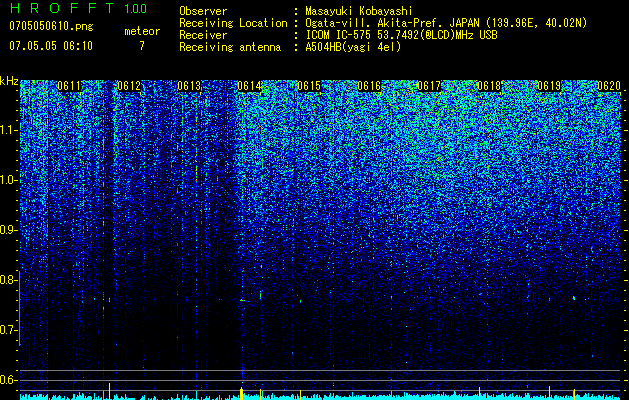
Task: Click the yellow meteor marker below 0618
Action: (479, 393)
